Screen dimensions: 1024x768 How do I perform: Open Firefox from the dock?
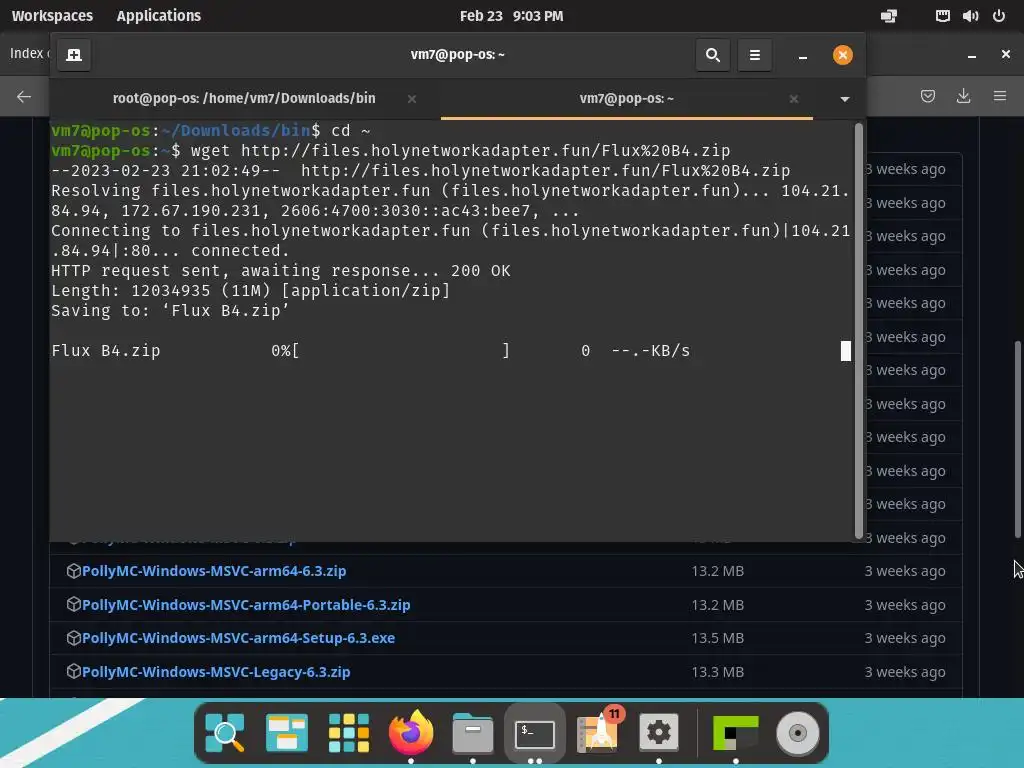[x=411, y=733]
